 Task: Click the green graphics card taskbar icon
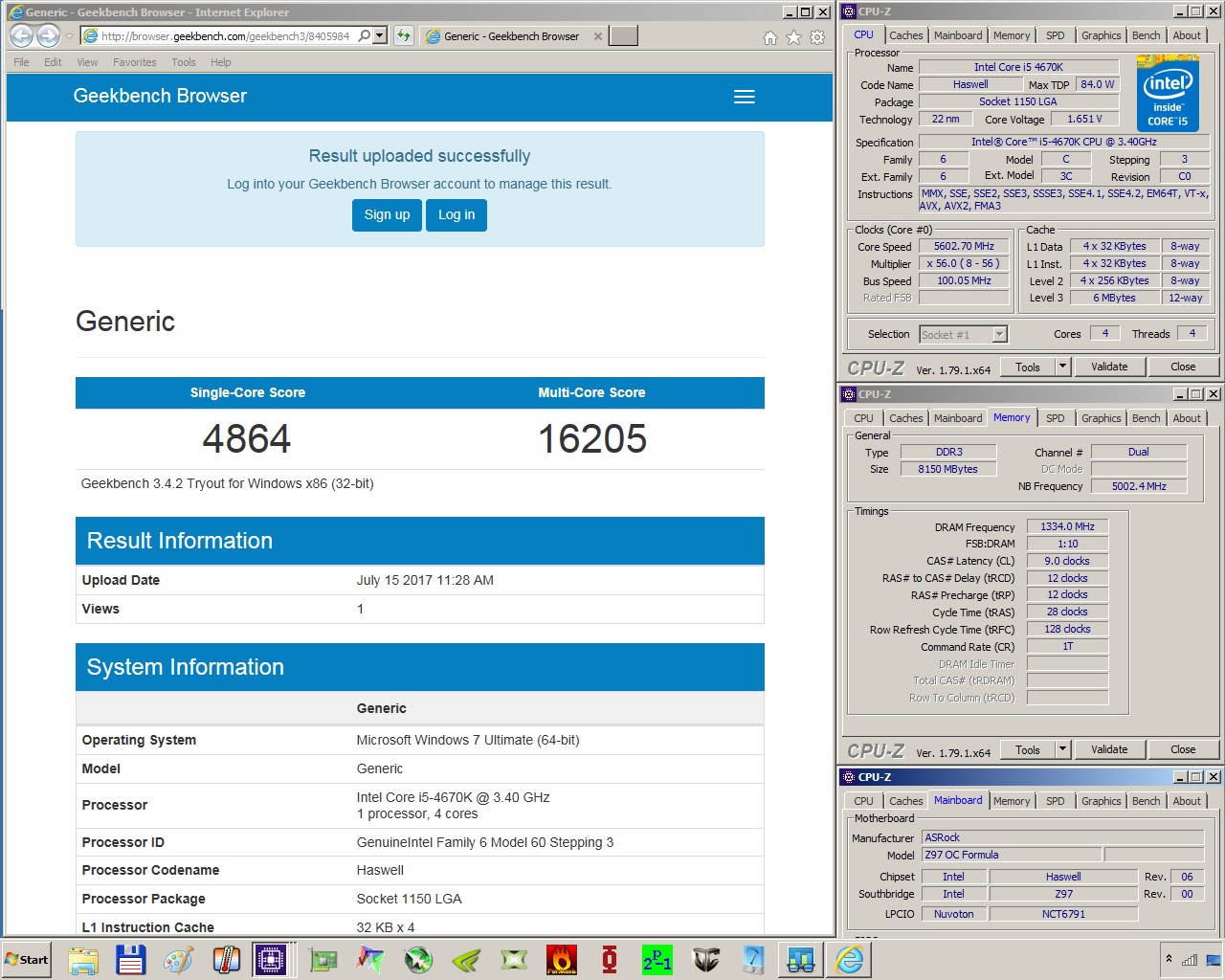[323, 960]
